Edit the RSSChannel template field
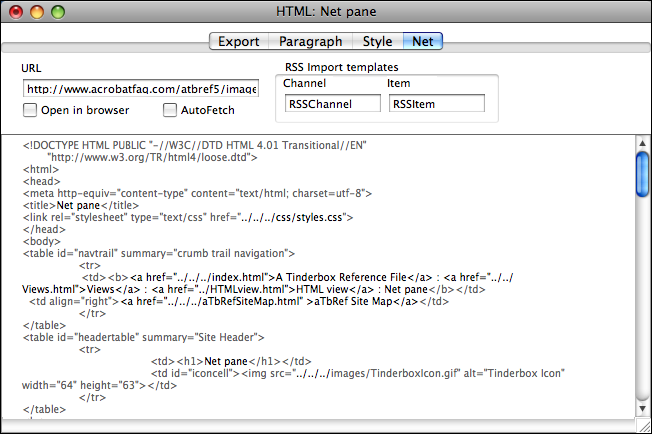 pyautogui.click(x=333, y=104)
